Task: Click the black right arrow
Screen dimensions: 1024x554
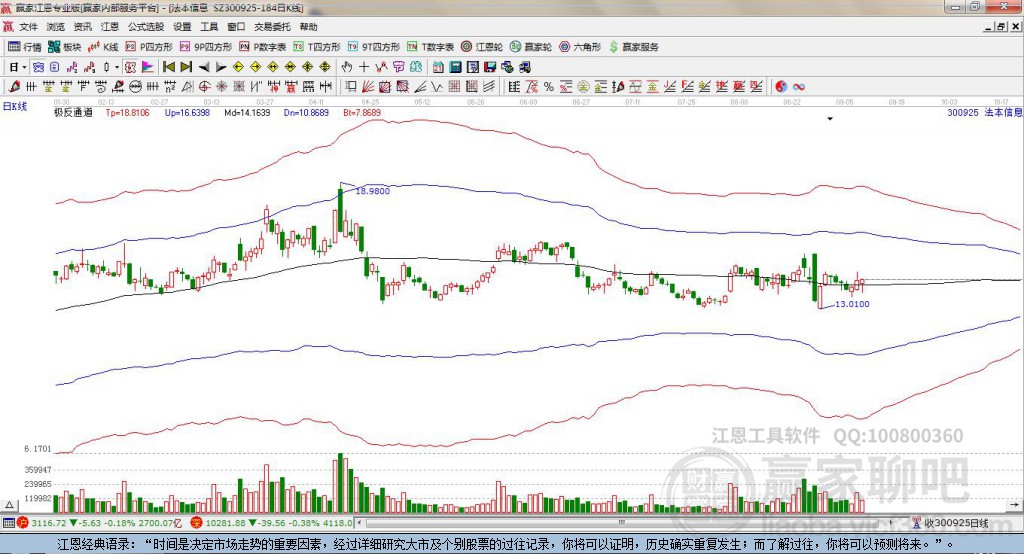Action: coord(221,67)
